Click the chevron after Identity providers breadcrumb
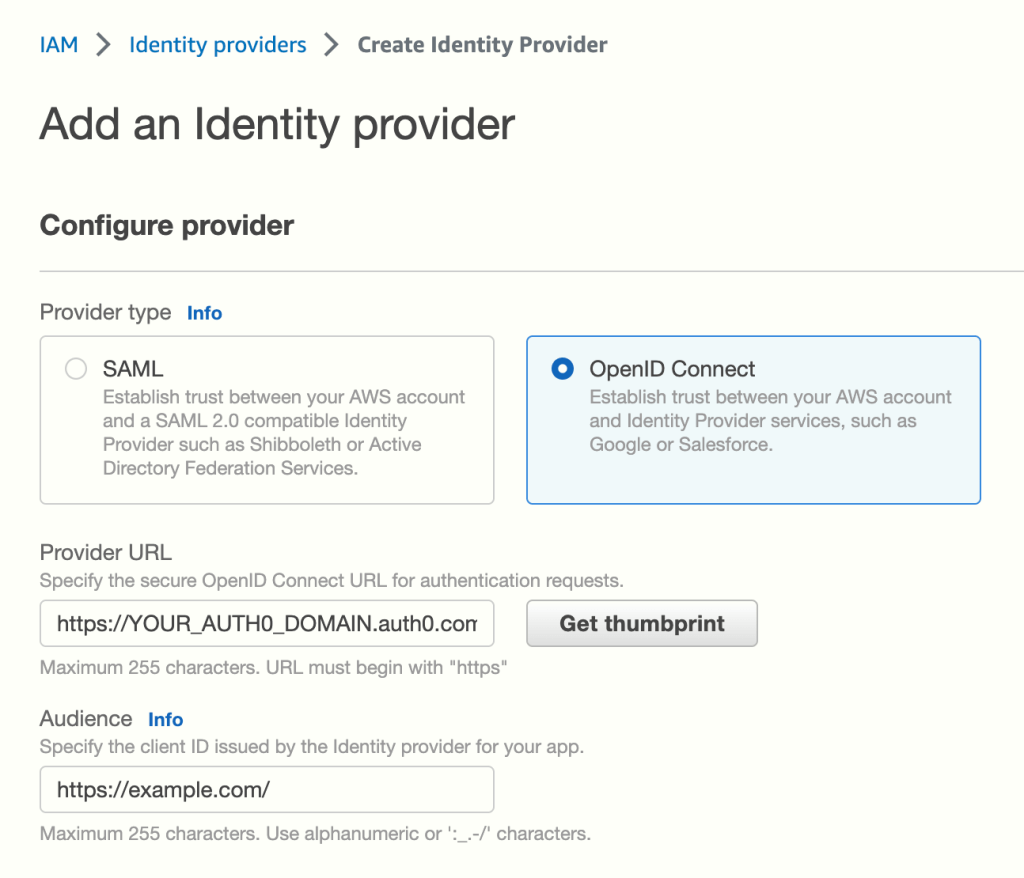The width and height of the screenshot is (1024, 878). (x=332, y=45)
